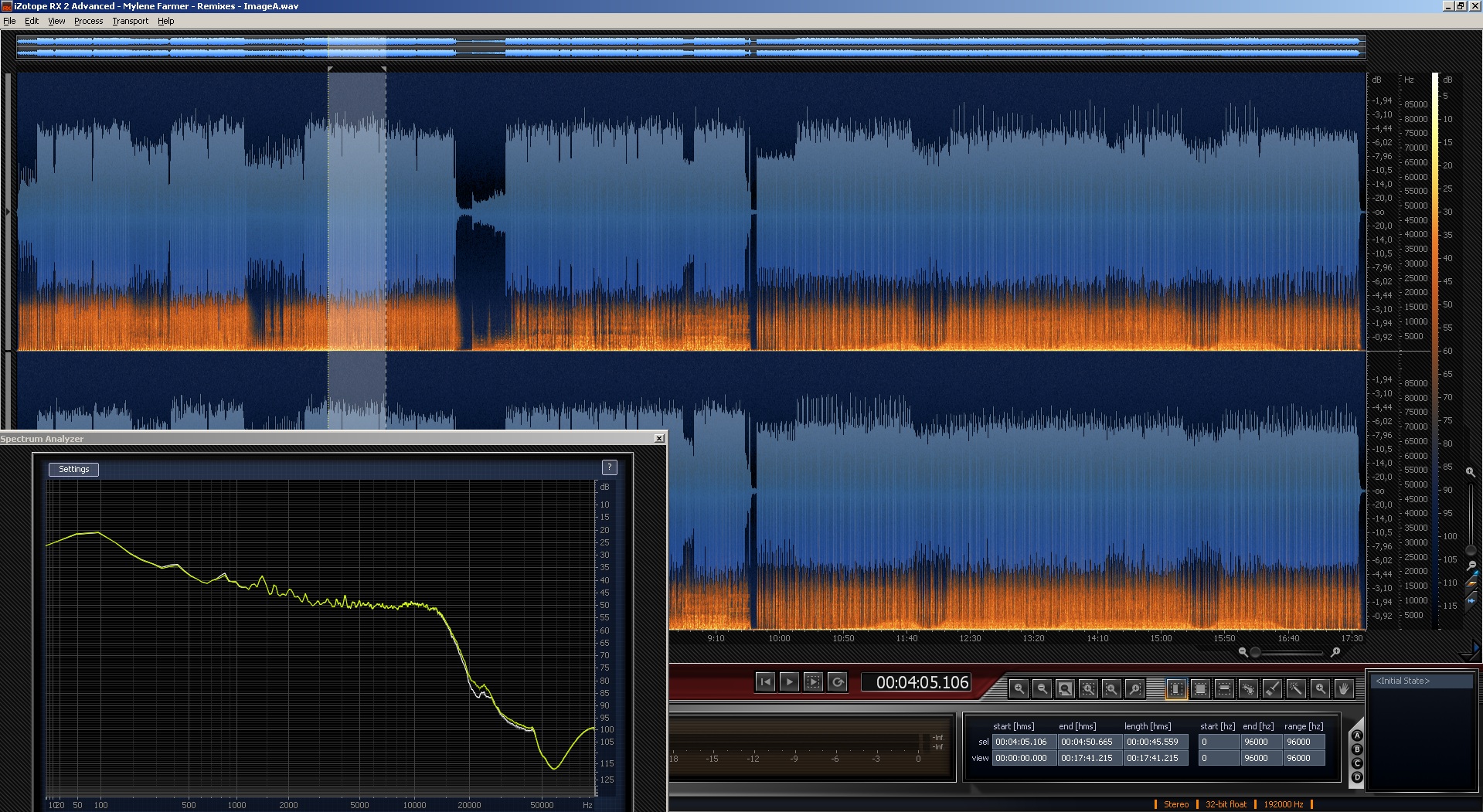Viewport: 1483px width, 812px height.
Task: Zoom out with the minus magnifier icon
Action: pos(1042,688)
